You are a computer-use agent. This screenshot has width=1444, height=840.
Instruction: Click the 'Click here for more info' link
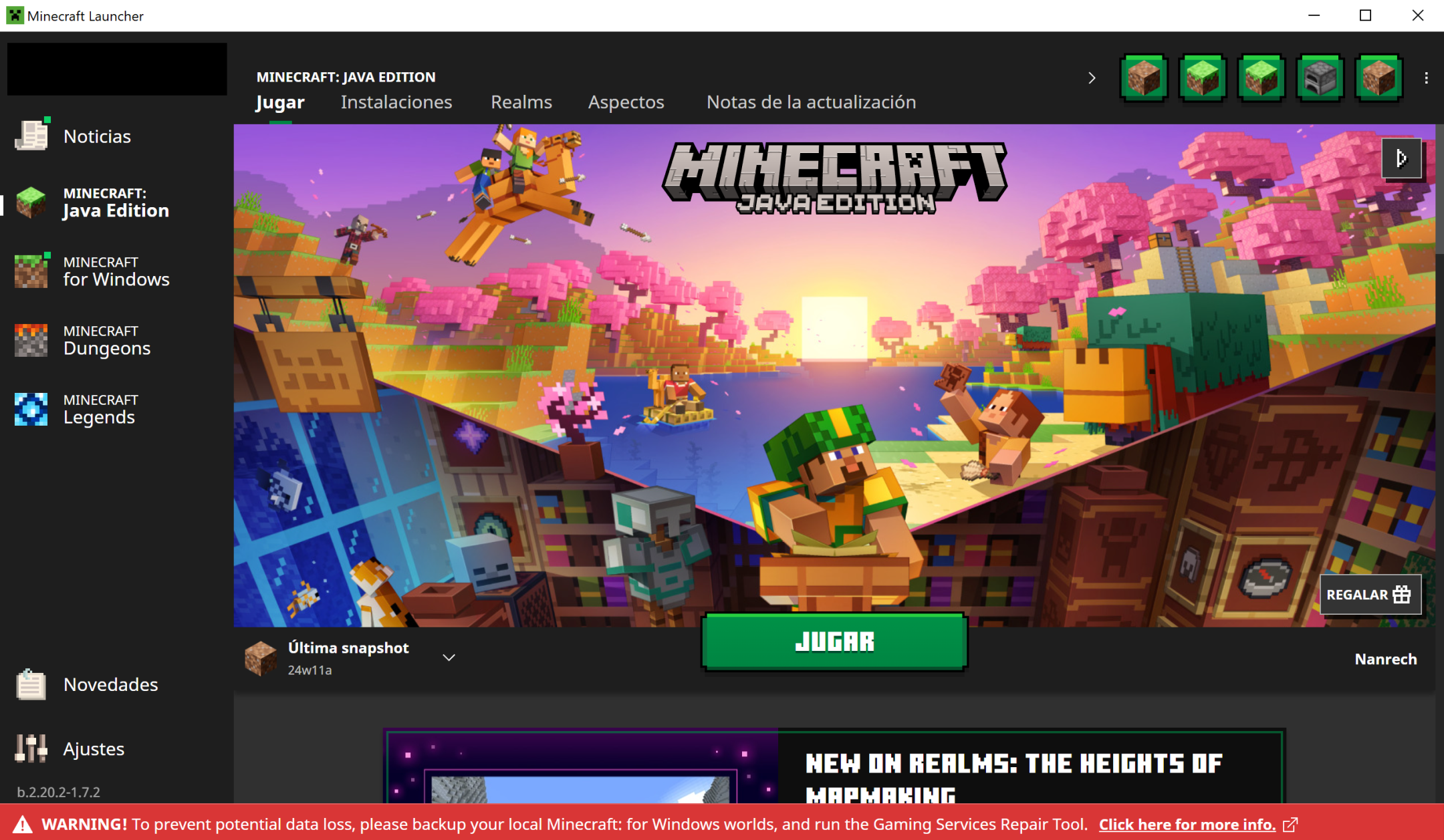tap(1187, 824)
